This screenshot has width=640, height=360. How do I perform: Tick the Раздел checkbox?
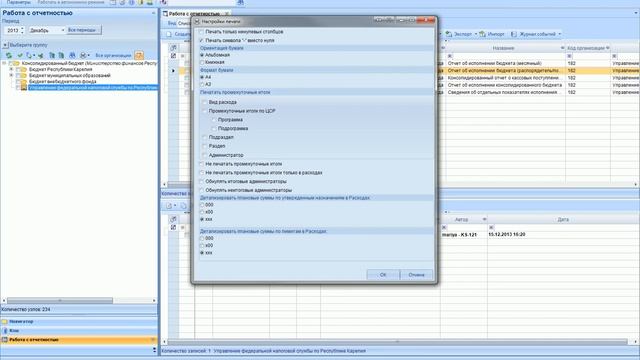pos(204,146)
